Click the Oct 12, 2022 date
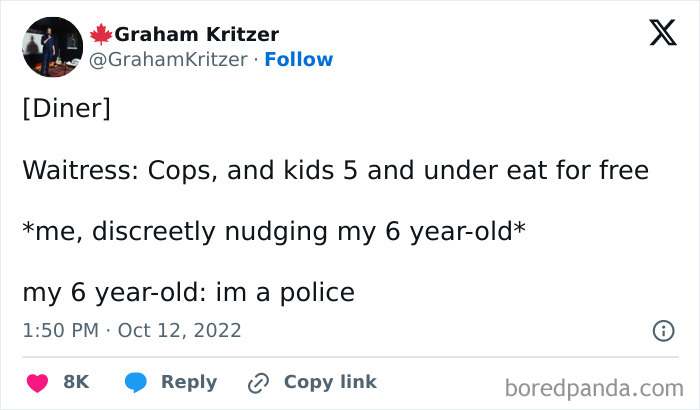Image resolution: width=700 pixels, height=410 pixels. point(180,330)
